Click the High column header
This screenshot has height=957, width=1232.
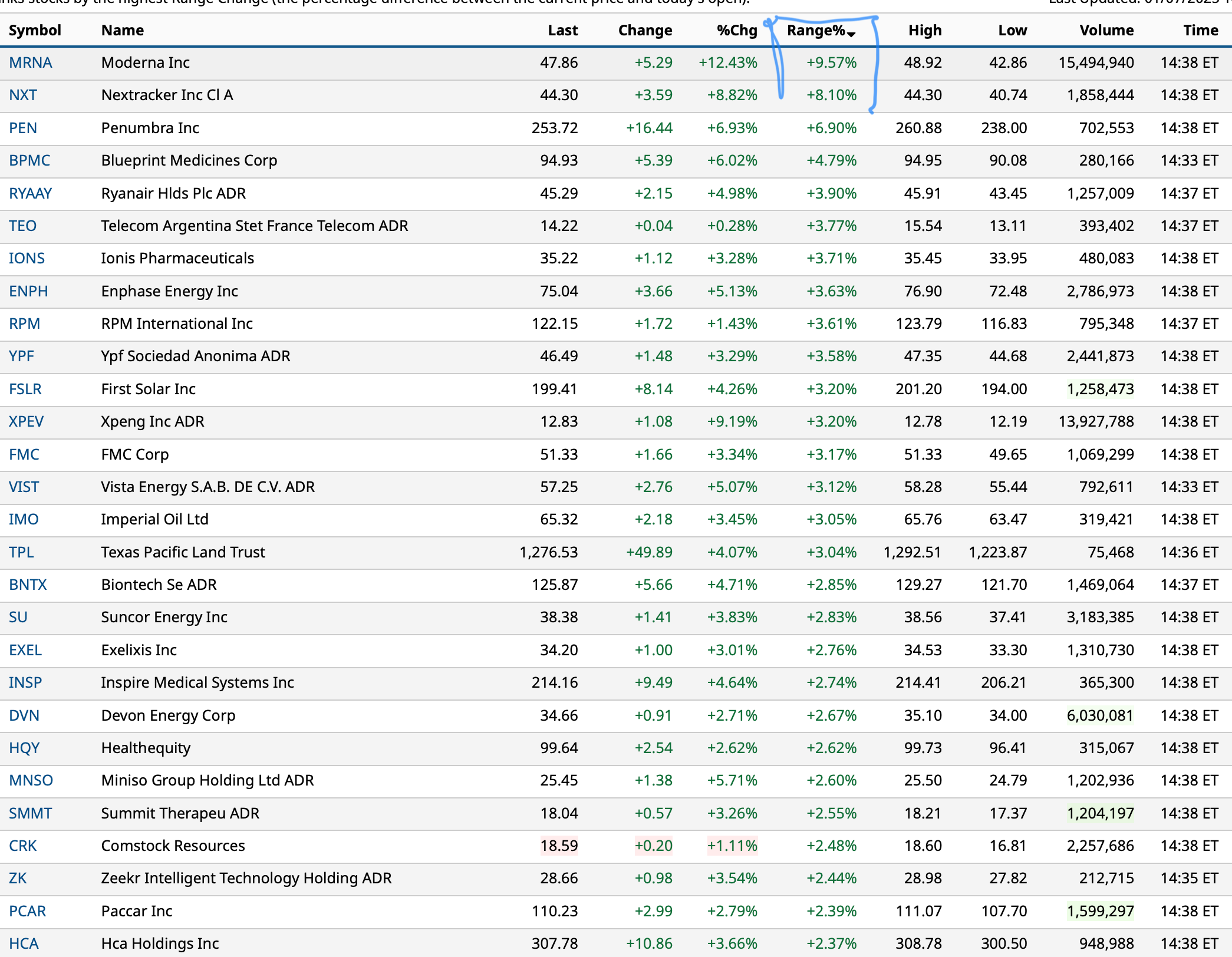tap(924, 31)
